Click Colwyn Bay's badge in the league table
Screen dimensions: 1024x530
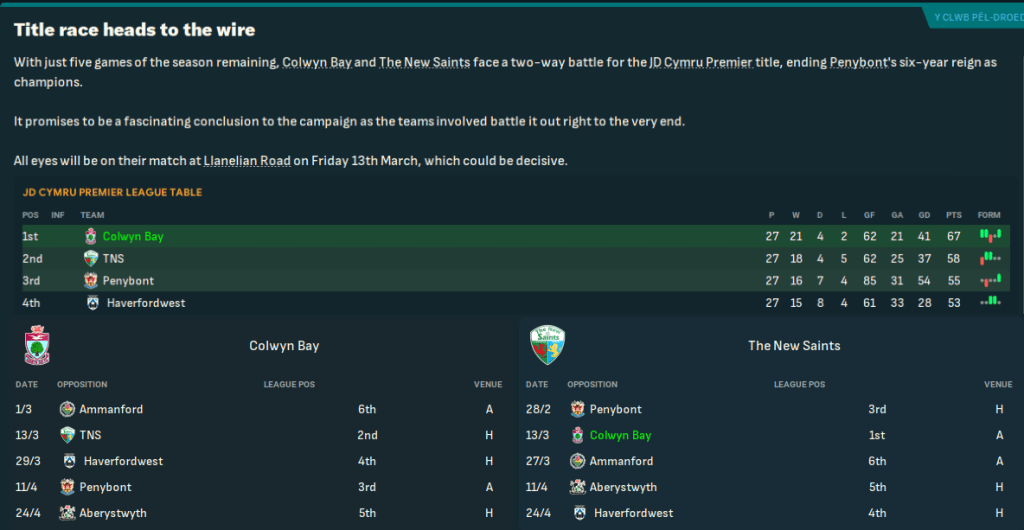click(x=91, y=237)
